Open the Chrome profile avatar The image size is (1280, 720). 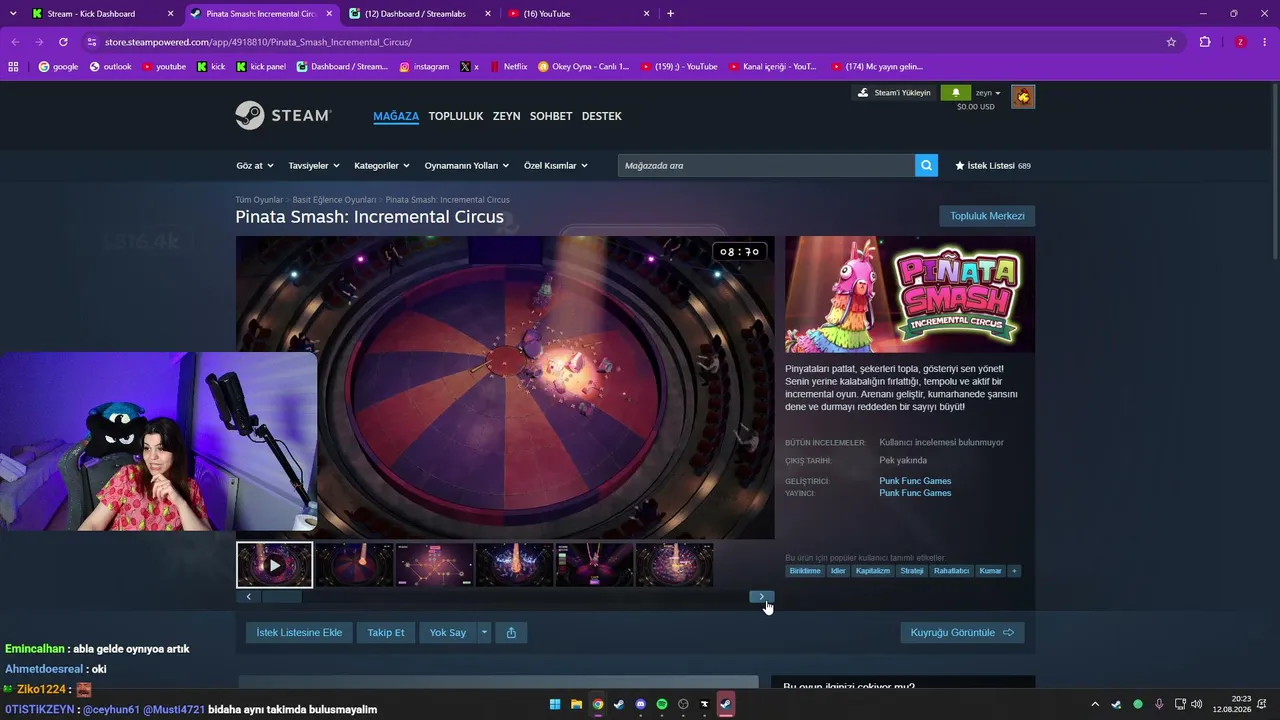(1240, 42)
